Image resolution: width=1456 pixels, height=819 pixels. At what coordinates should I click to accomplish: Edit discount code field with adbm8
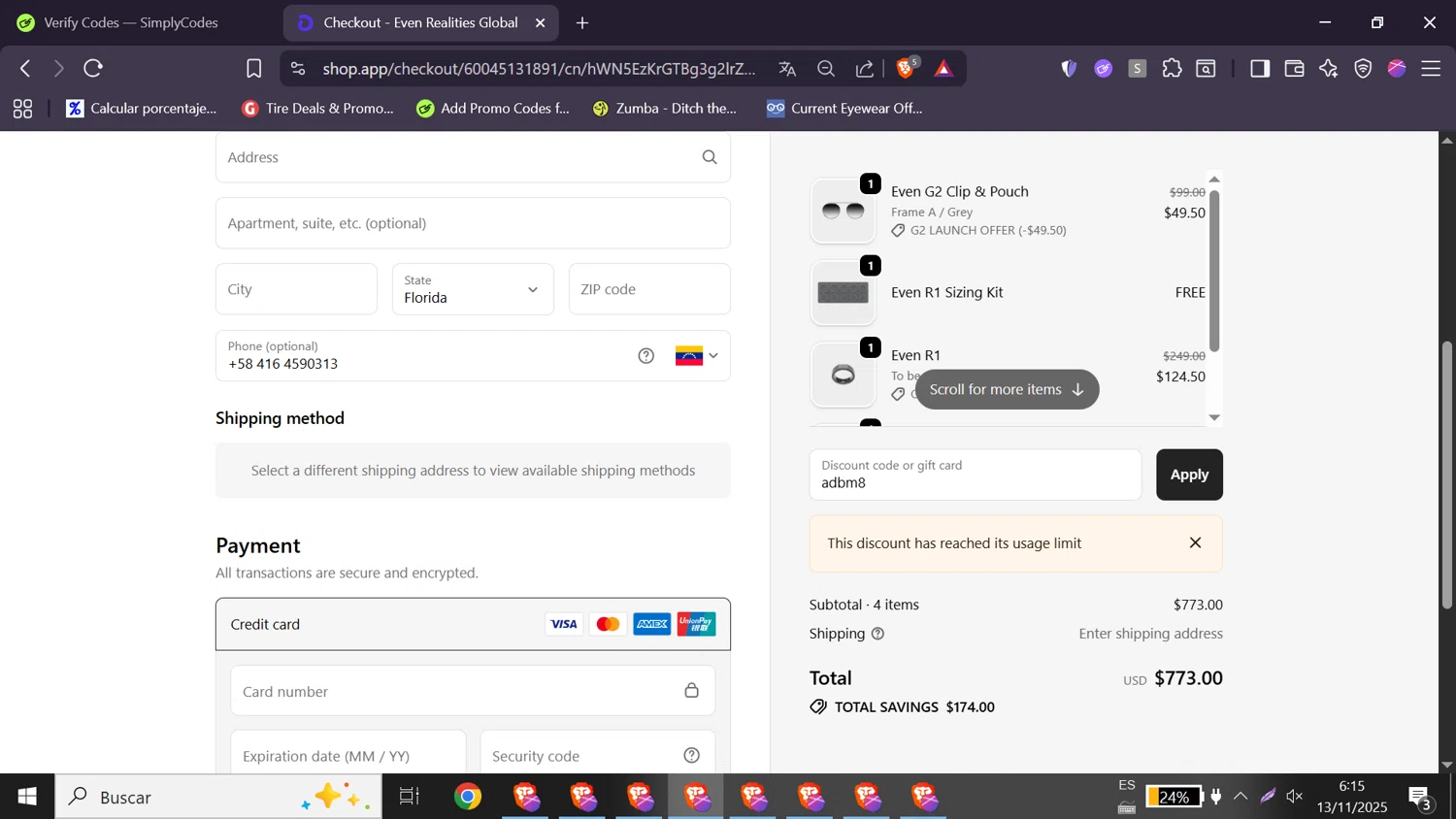click(976, 475)
